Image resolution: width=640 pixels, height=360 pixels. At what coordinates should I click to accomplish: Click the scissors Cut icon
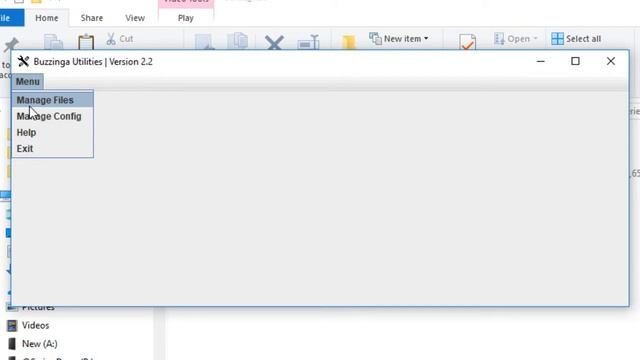point(111,39)
